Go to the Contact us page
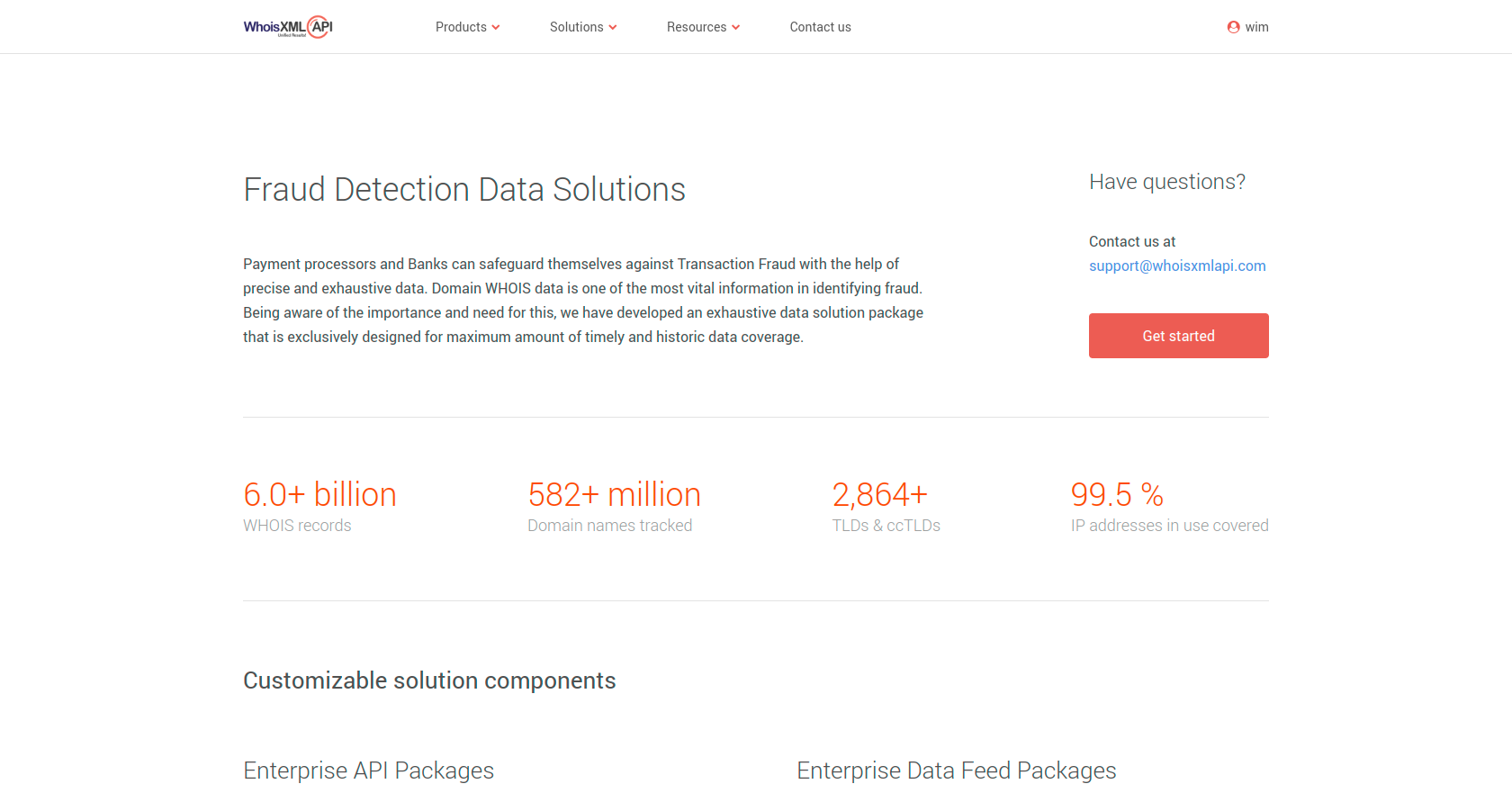 (821, 27)
